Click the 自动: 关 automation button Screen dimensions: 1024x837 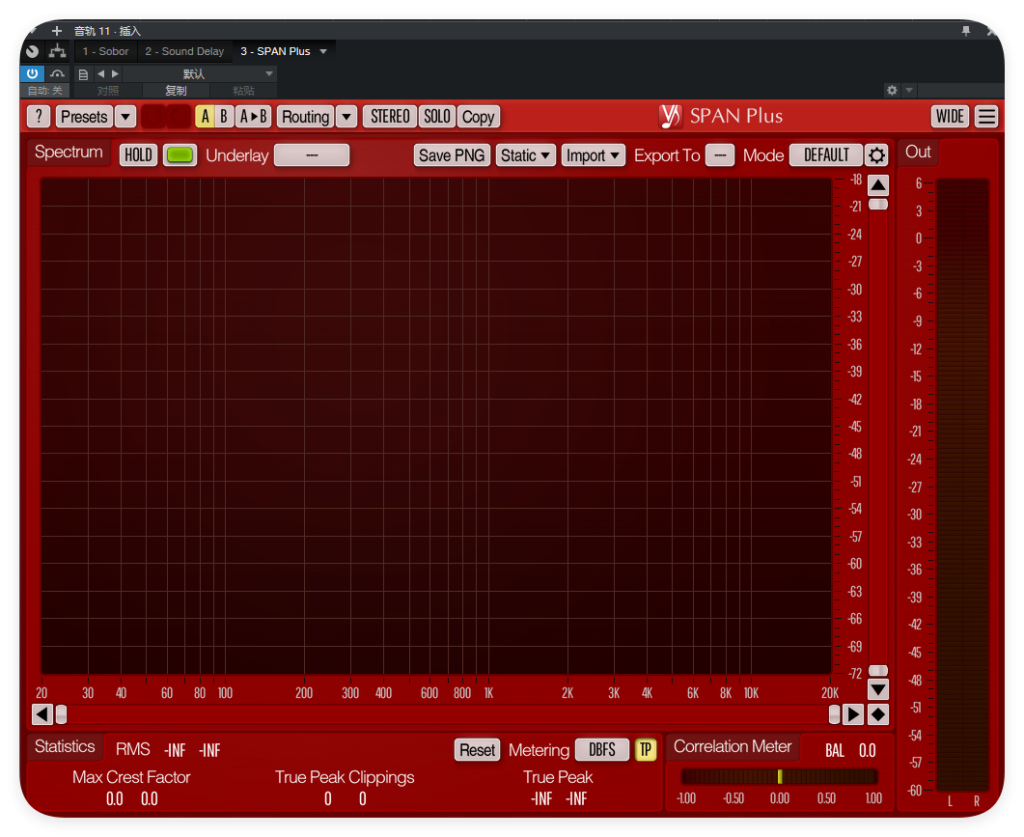45,90
